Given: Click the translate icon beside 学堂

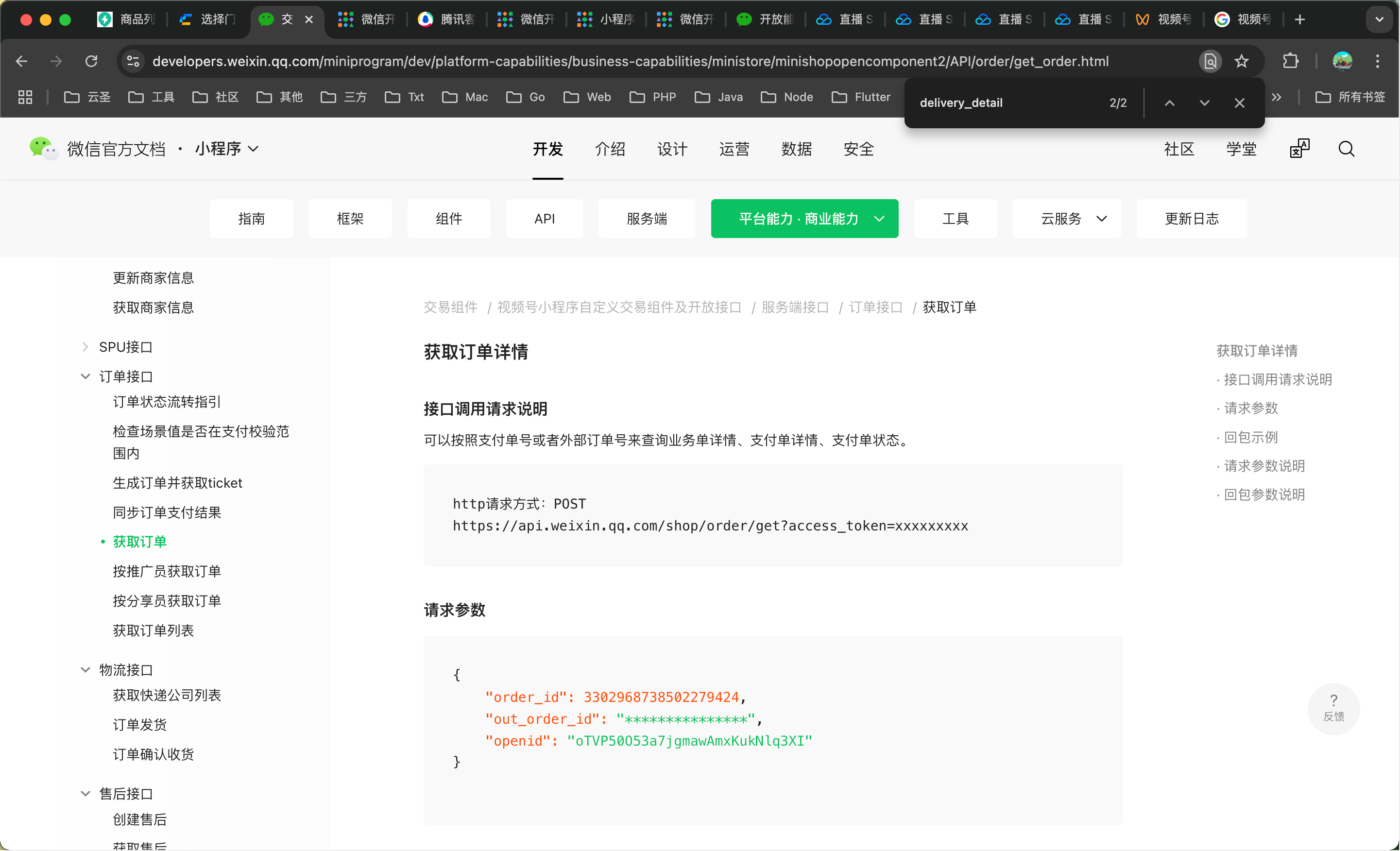Looking at the screenshot, I should pos(1299,149).
